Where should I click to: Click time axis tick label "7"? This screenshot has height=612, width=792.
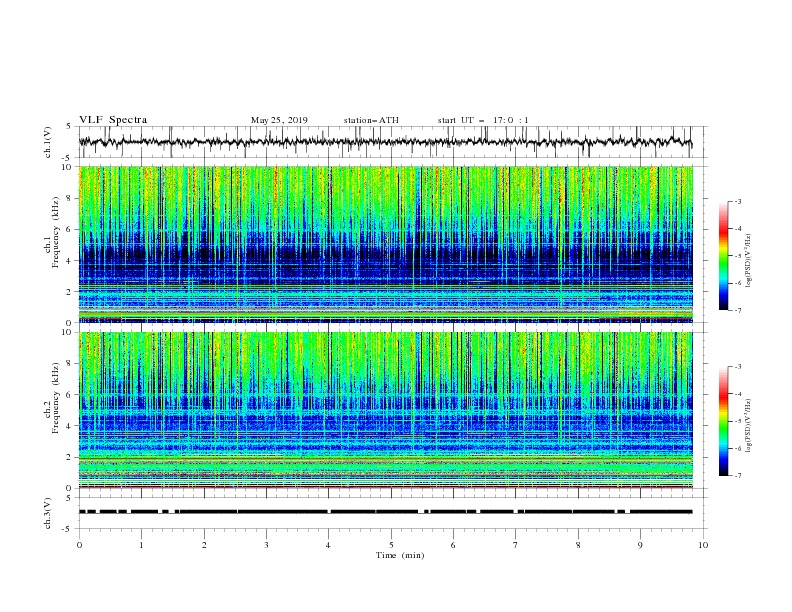click(515, 545)
